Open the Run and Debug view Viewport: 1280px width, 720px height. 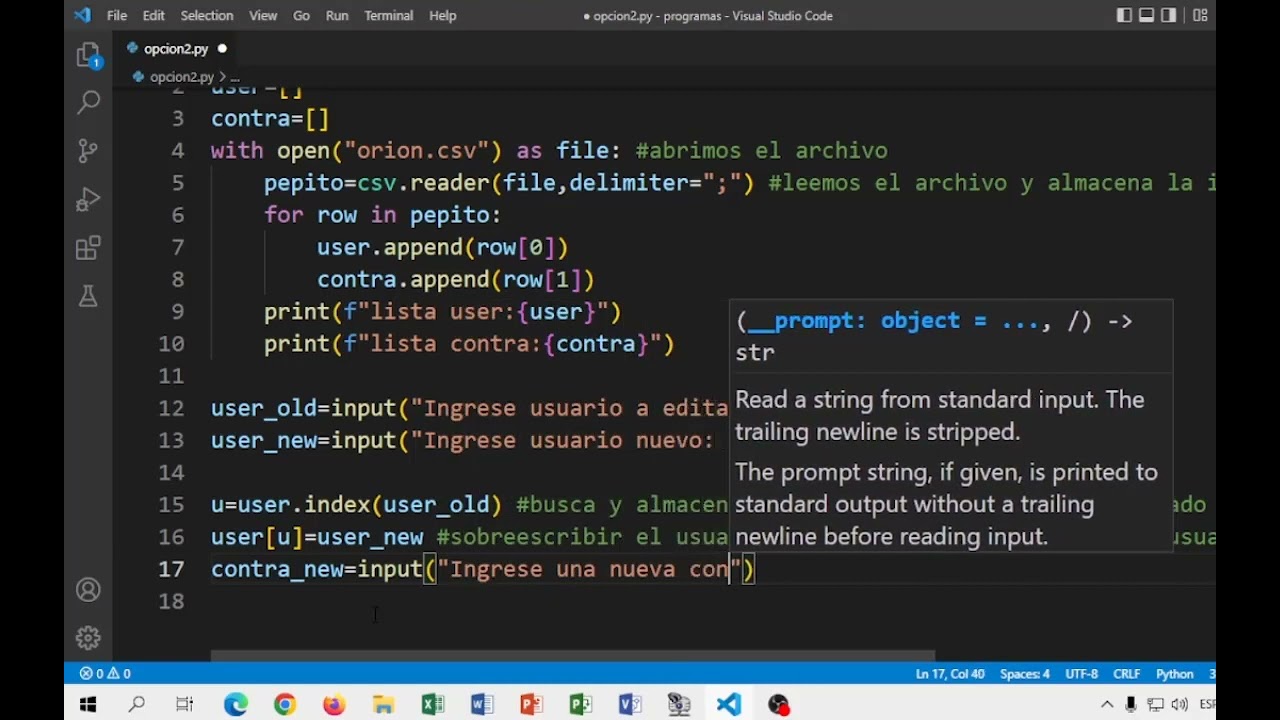[89, 199]
